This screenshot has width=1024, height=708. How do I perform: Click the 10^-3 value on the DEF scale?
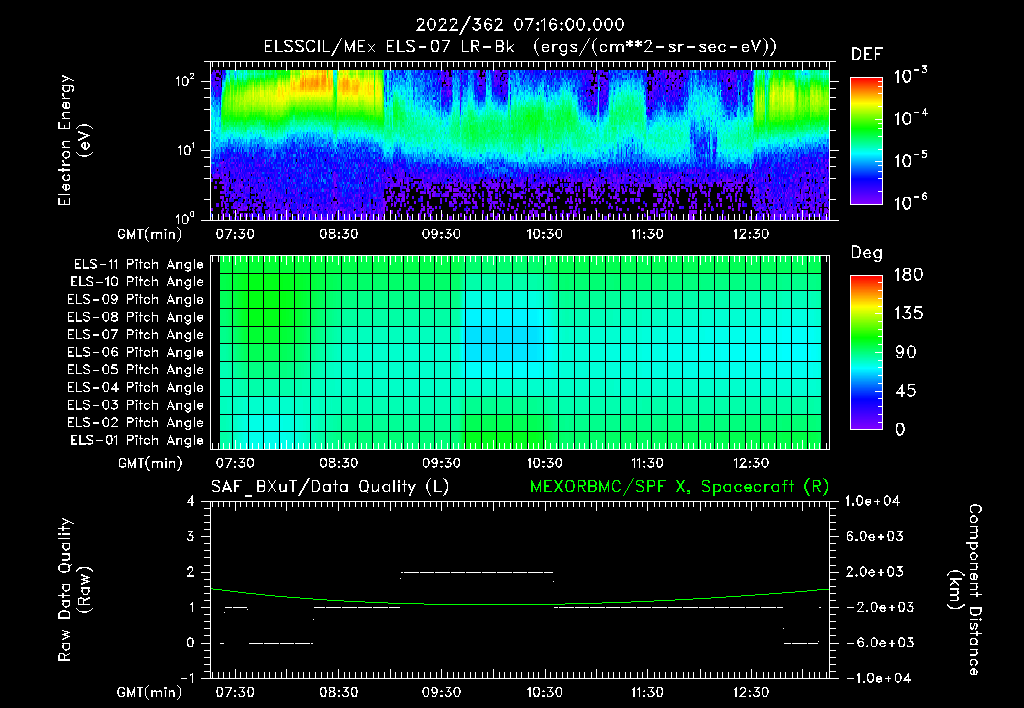point(910,76)
